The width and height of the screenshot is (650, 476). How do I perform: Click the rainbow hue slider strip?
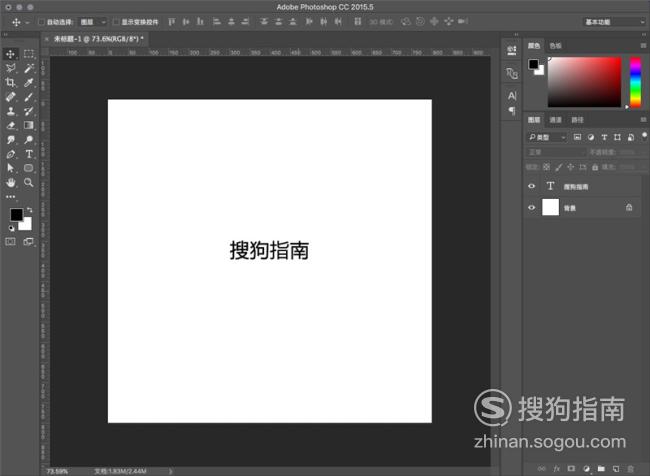(635, 82)
